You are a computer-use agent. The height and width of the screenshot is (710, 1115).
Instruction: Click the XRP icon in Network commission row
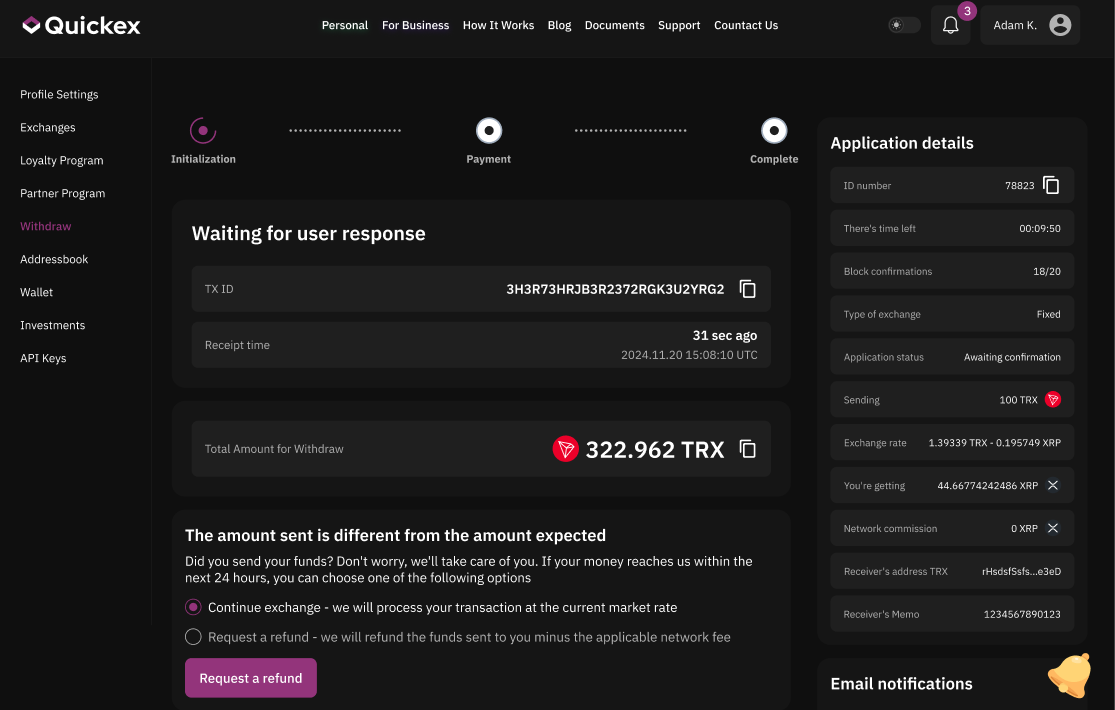[x=1052, y=528]
